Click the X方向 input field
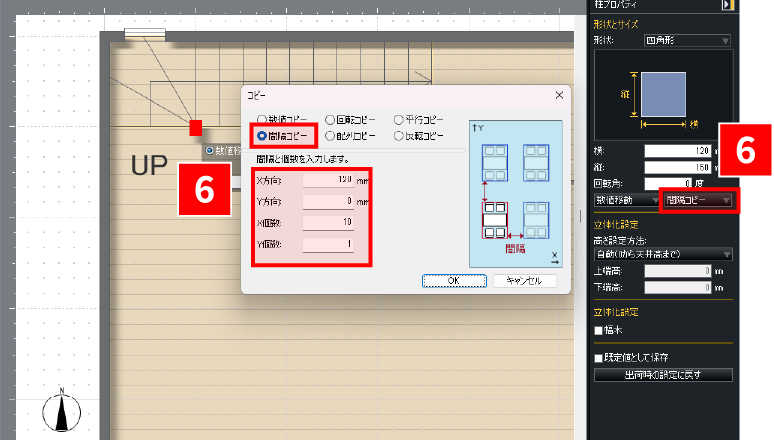The image size is (774, 441). click(328, 180)
